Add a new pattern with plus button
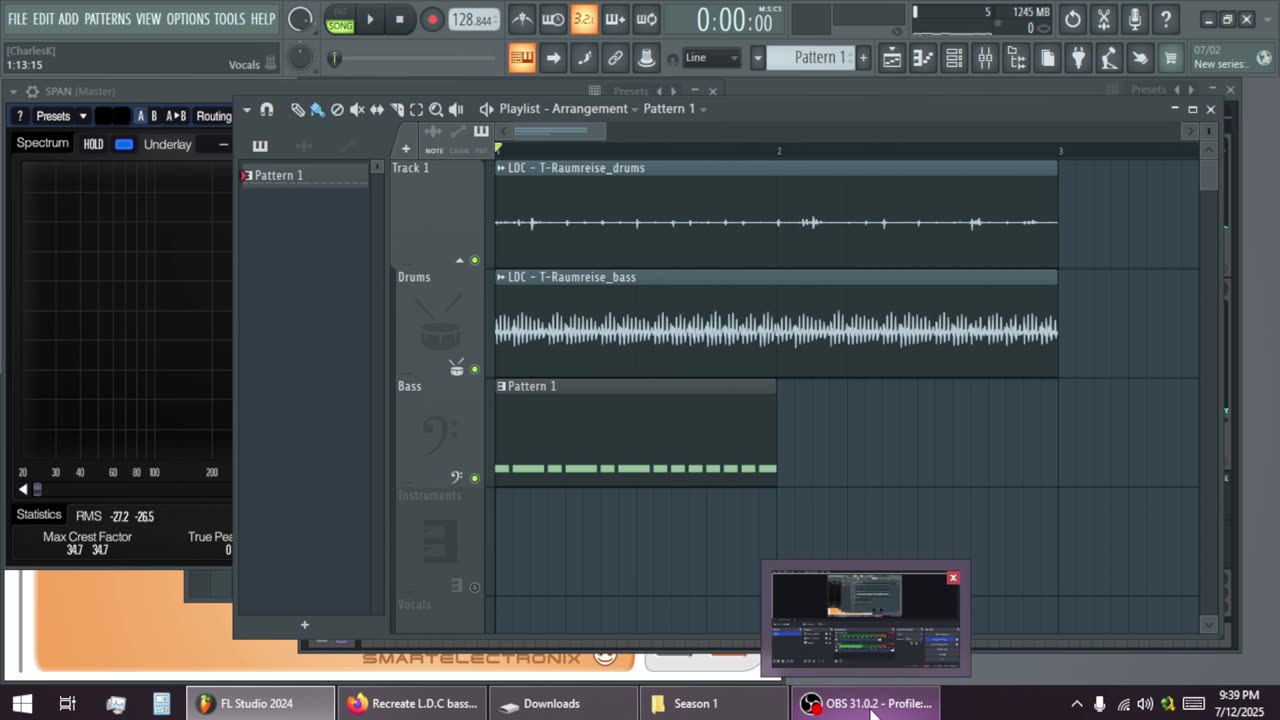The image size is (1280, 720). [863, 58]
